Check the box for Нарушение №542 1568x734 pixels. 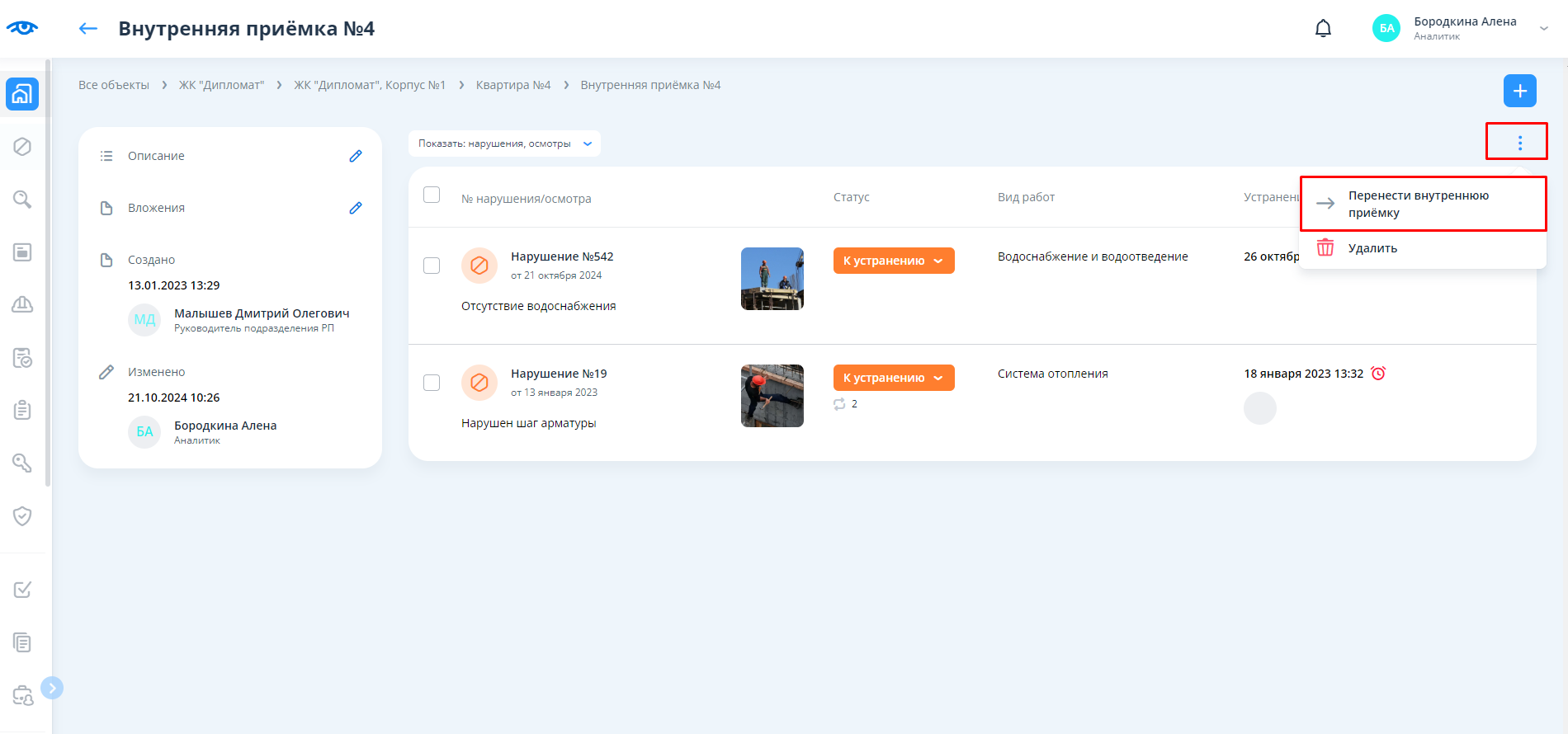click(x=432, y=266)
